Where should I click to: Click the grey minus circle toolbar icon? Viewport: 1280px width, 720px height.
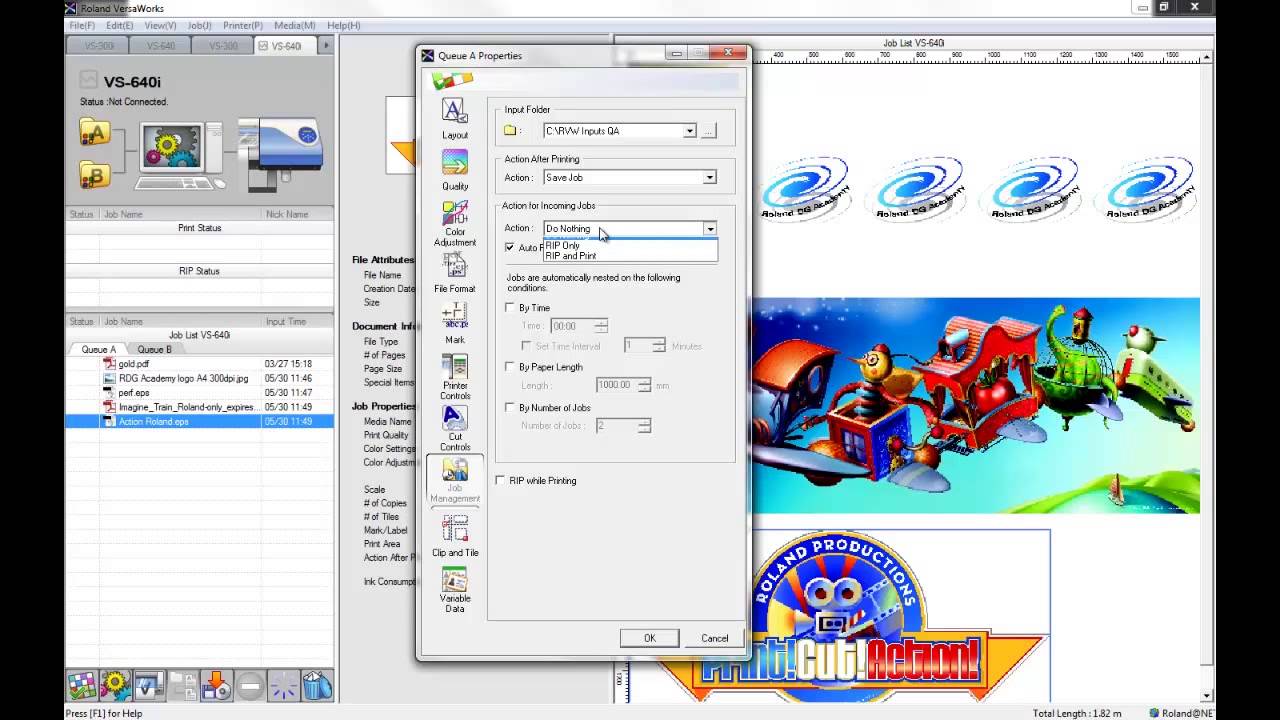(250, 685)
